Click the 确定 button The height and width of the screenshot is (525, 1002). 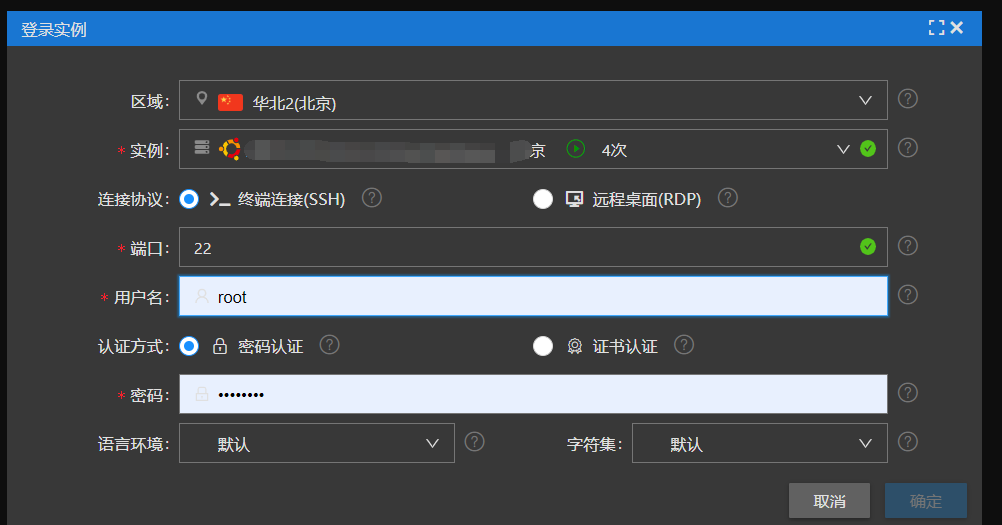(925, 501)
